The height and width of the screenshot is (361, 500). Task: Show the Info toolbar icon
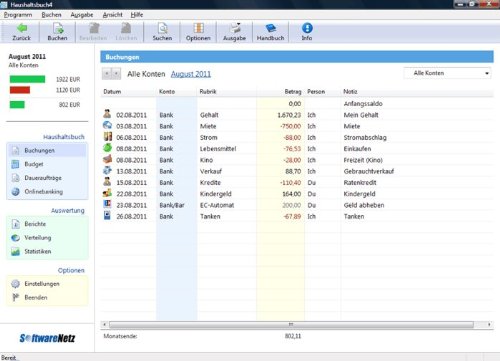(307, 32)
